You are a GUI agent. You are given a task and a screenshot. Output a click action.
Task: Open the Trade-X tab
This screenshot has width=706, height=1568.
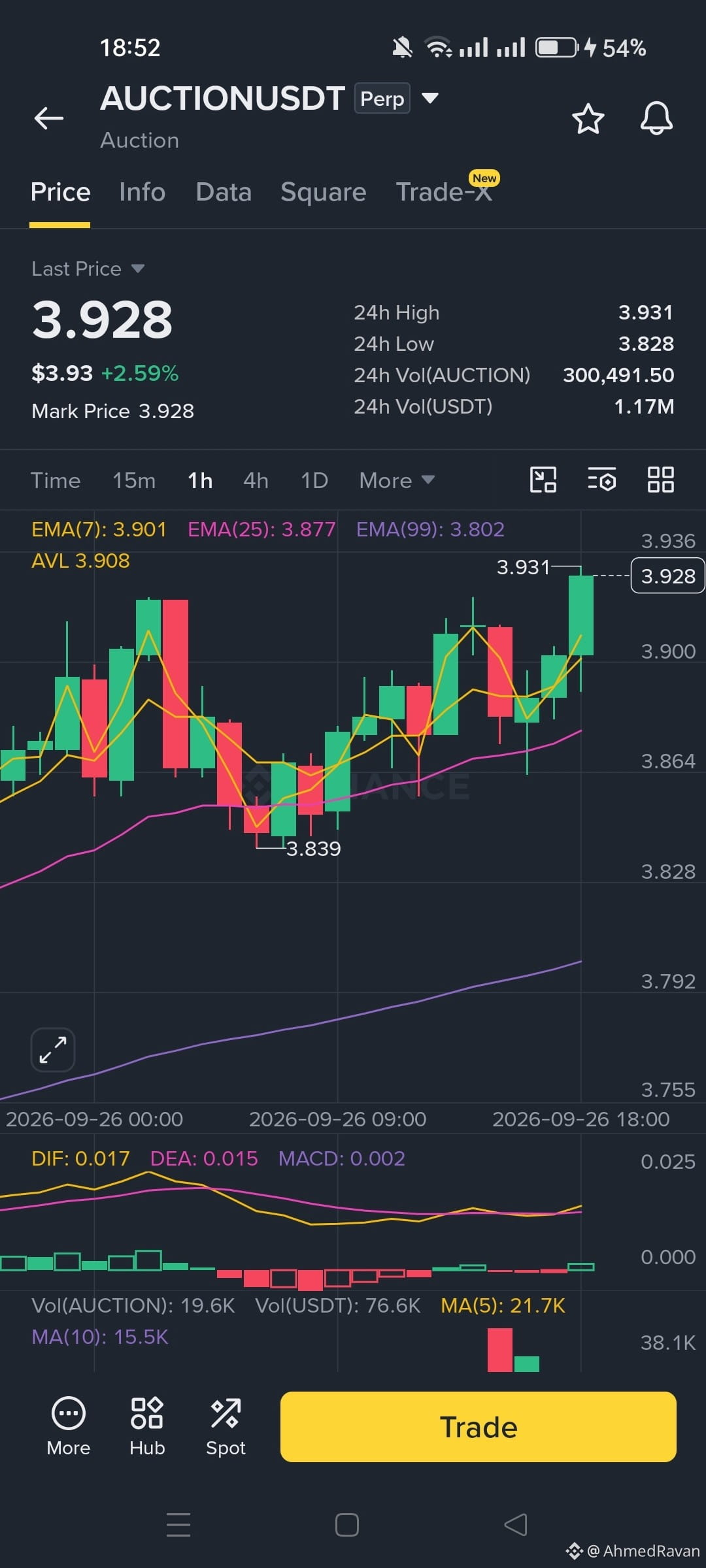coord(445,192)
